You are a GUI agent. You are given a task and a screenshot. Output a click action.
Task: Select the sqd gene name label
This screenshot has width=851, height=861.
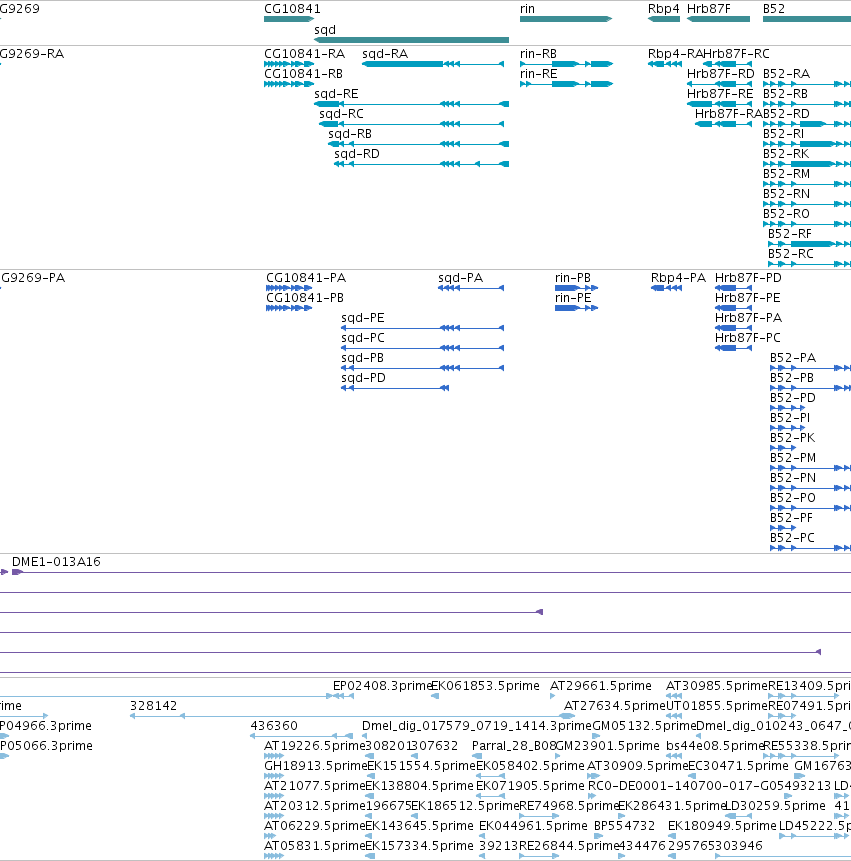(324, 30)
